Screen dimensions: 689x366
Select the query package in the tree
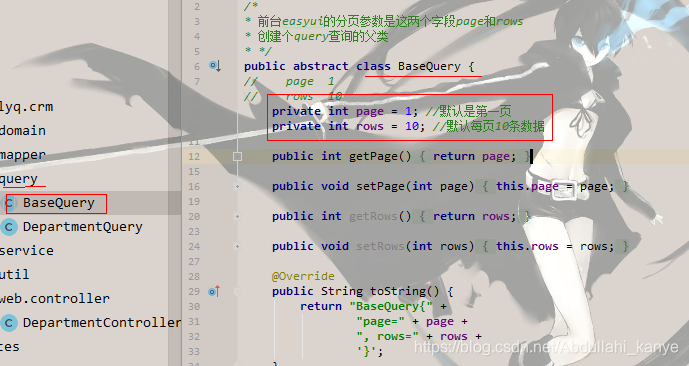[x=19, y=179]
